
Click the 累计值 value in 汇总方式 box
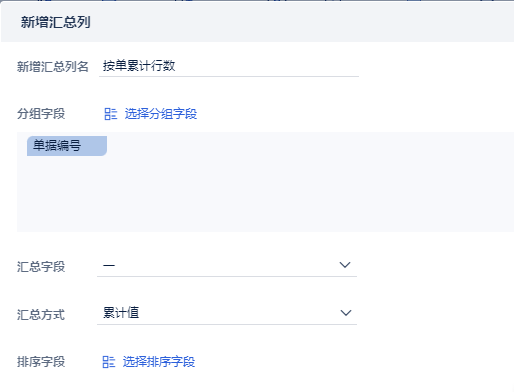[x=121, y=313]
